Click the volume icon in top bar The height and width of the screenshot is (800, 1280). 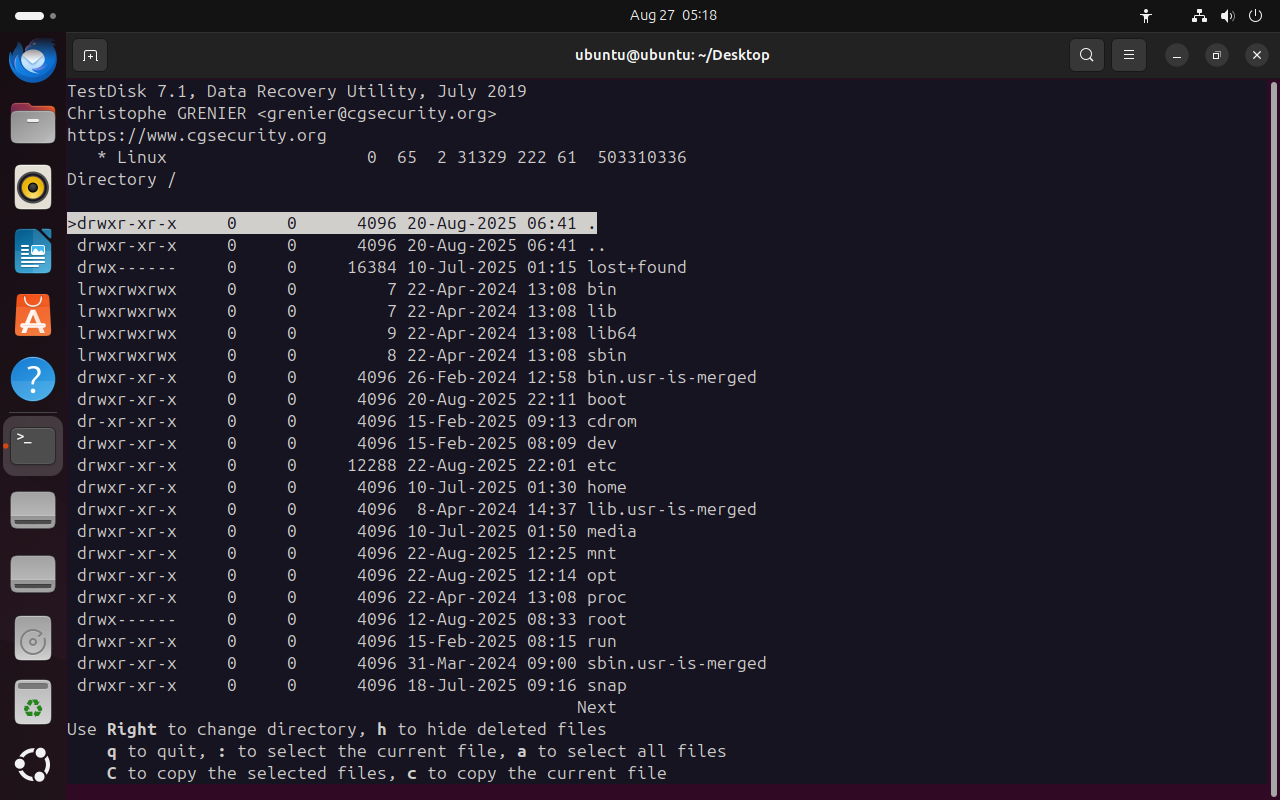pyautogui.click(x=1228, y=16)
